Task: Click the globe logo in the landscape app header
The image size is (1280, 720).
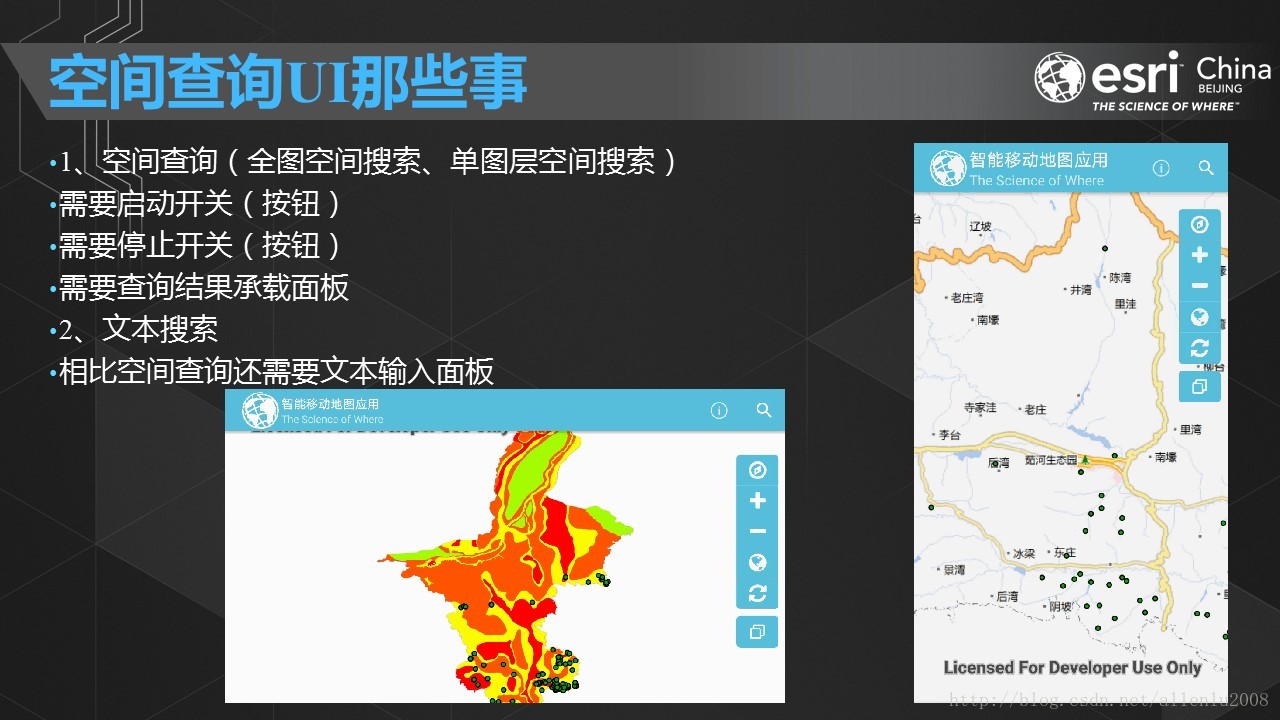Action: point(260,411)
